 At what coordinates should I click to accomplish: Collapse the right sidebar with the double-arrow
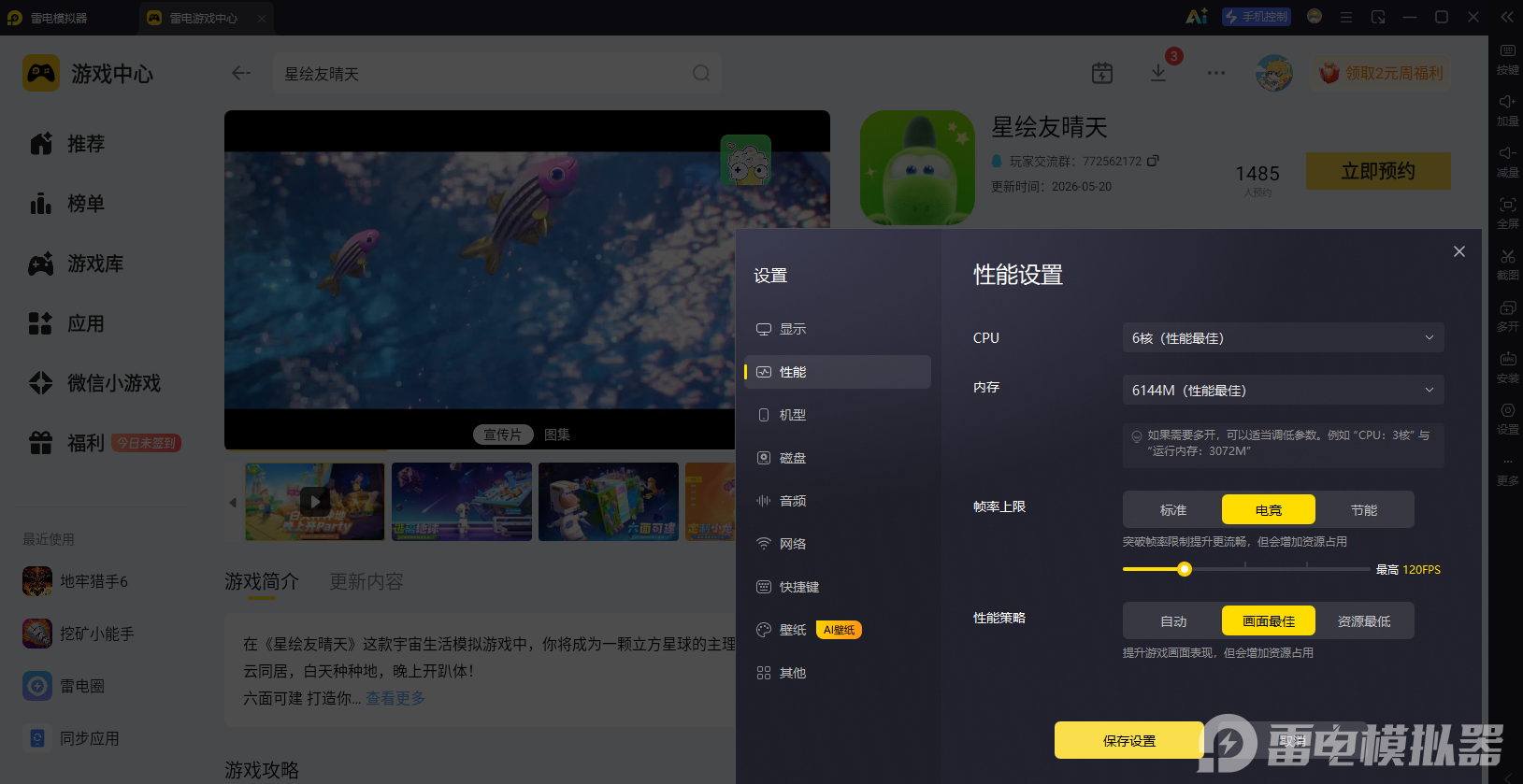1507,17
